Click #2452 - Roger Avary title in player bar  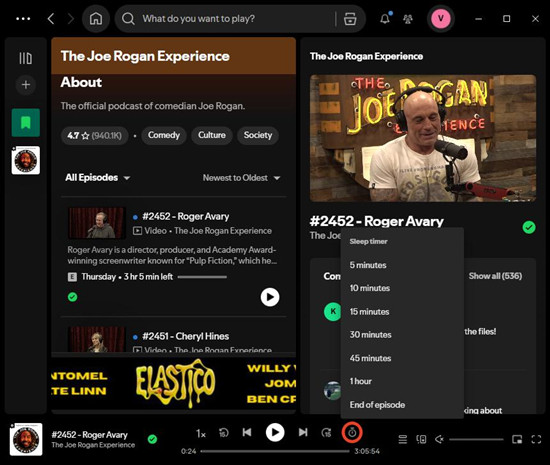click(x=89, y=435)
